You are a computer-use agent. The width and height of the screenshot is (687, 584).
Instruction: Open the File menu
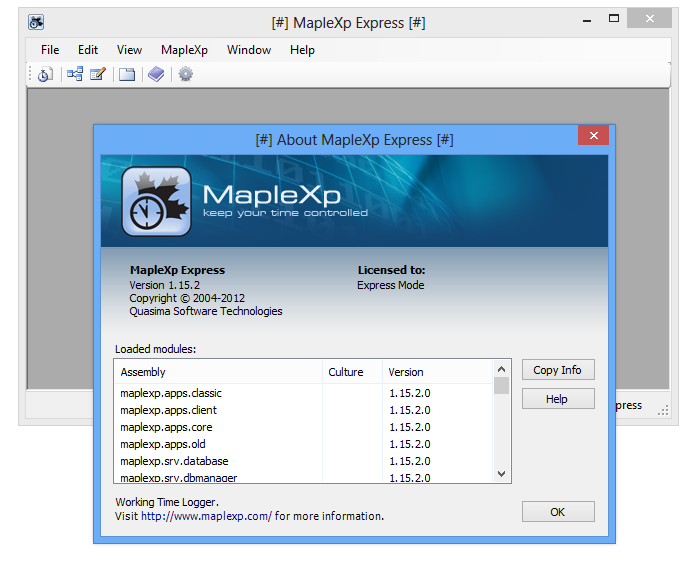coord(50,50)
